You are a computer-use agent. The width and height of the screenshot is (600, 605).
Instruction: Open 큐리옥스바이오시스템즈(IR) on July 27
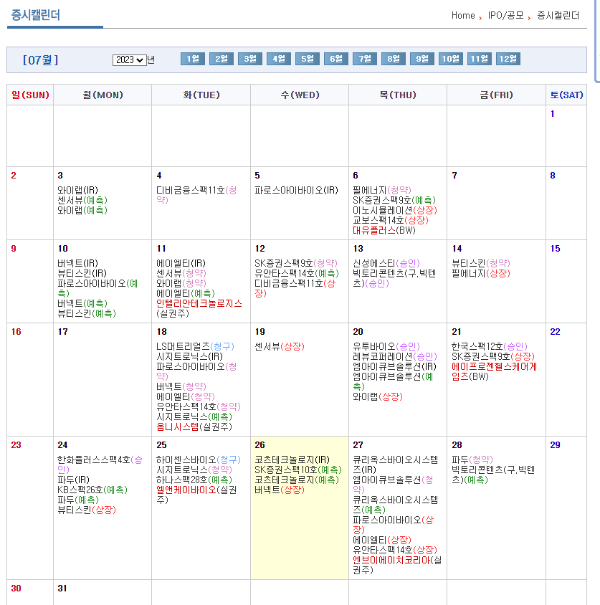click(395, 464)
